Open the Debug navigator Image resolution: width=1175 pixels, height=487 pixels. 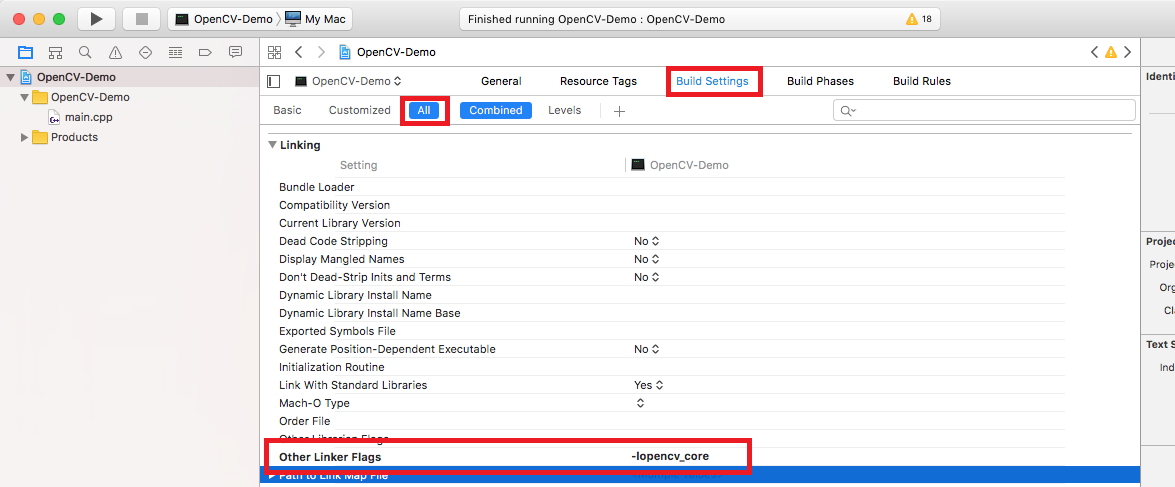point(175,52)
